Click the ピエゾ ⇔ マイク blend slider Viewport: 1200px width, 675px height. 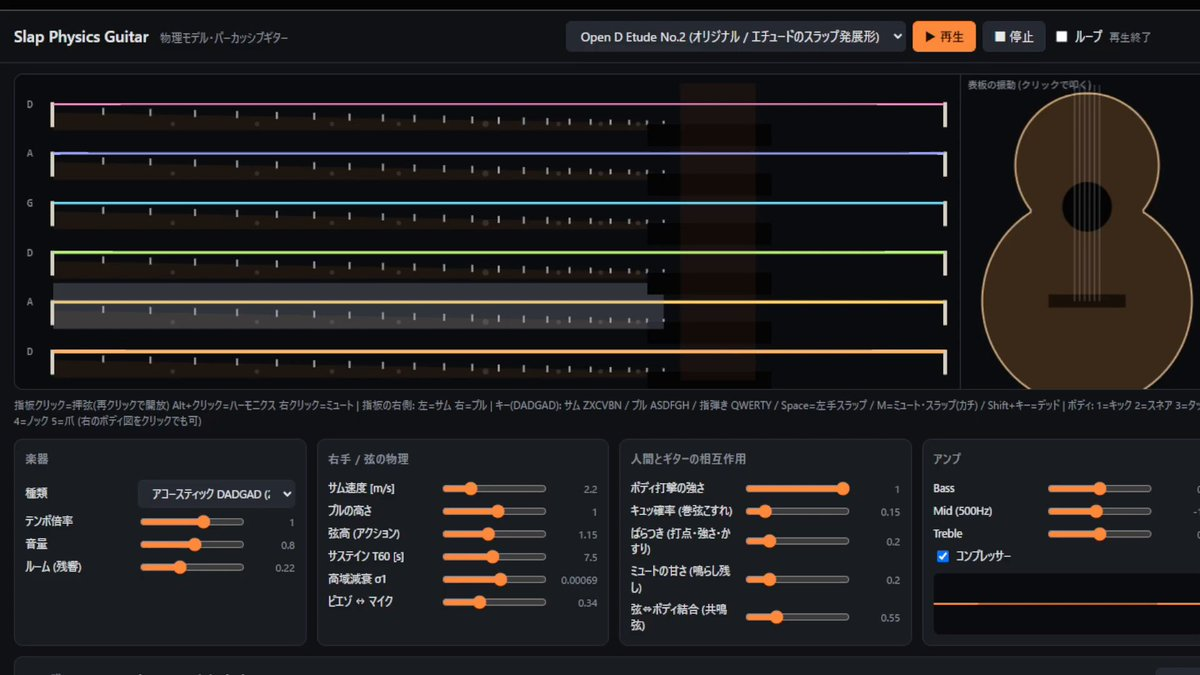click(x=495, y=602)
